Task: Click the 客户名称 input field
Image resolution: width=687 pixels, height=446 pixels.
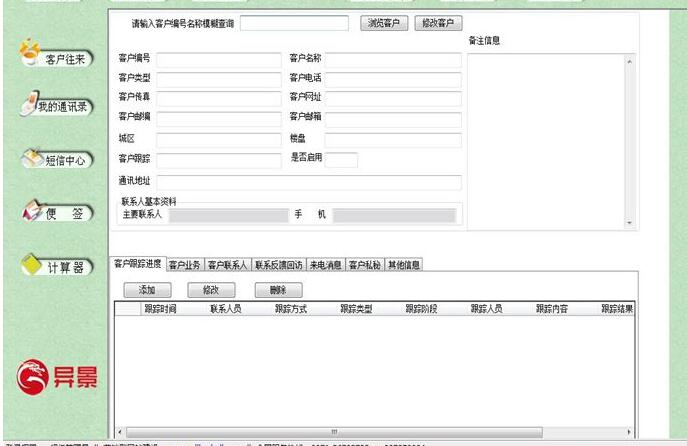Action: pos(393,60)
